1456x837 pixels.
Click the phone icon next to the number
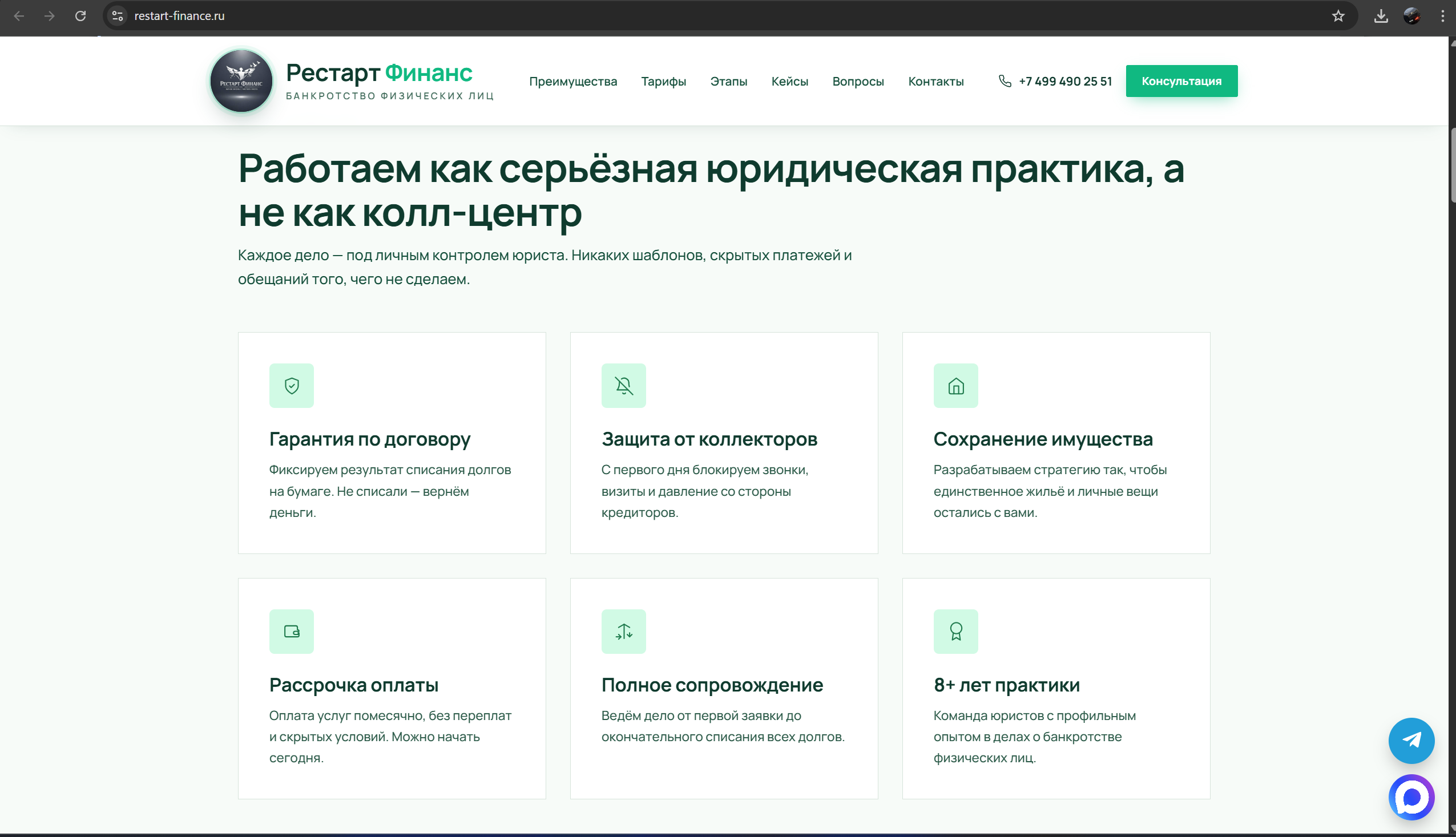pyautogui.click(x=1004, y=81)
